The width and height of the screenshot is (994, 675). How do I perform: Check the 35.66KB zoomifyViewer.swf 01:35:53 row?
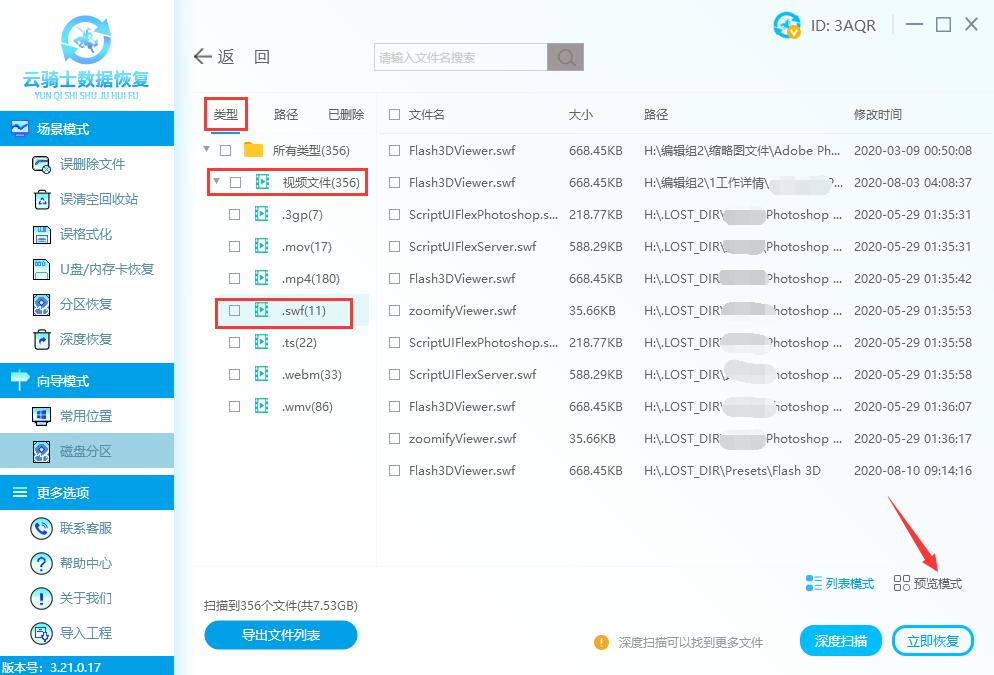pos(394,311)
